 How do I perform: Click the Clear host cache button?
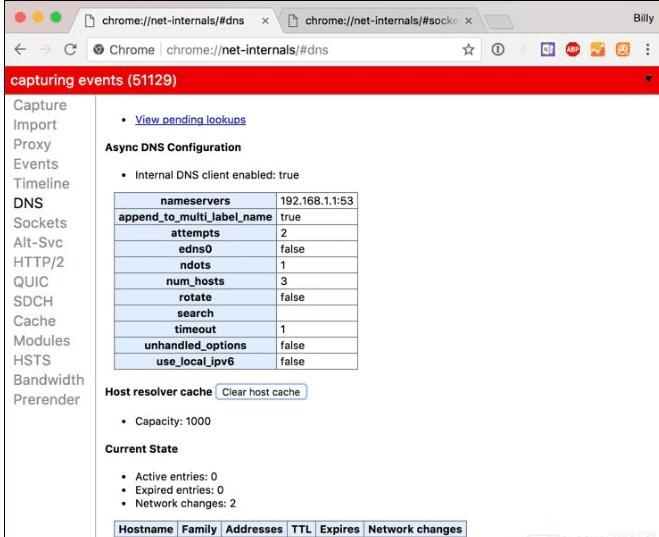(261, 392)
